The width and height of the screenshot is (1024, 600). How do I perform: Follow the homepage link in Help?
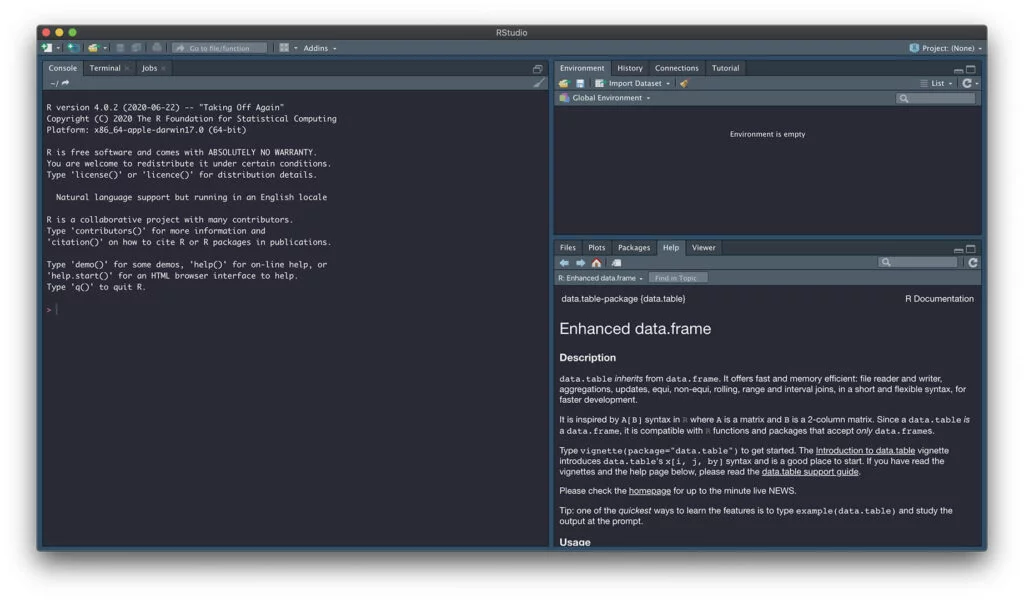(x=650, y=491)
